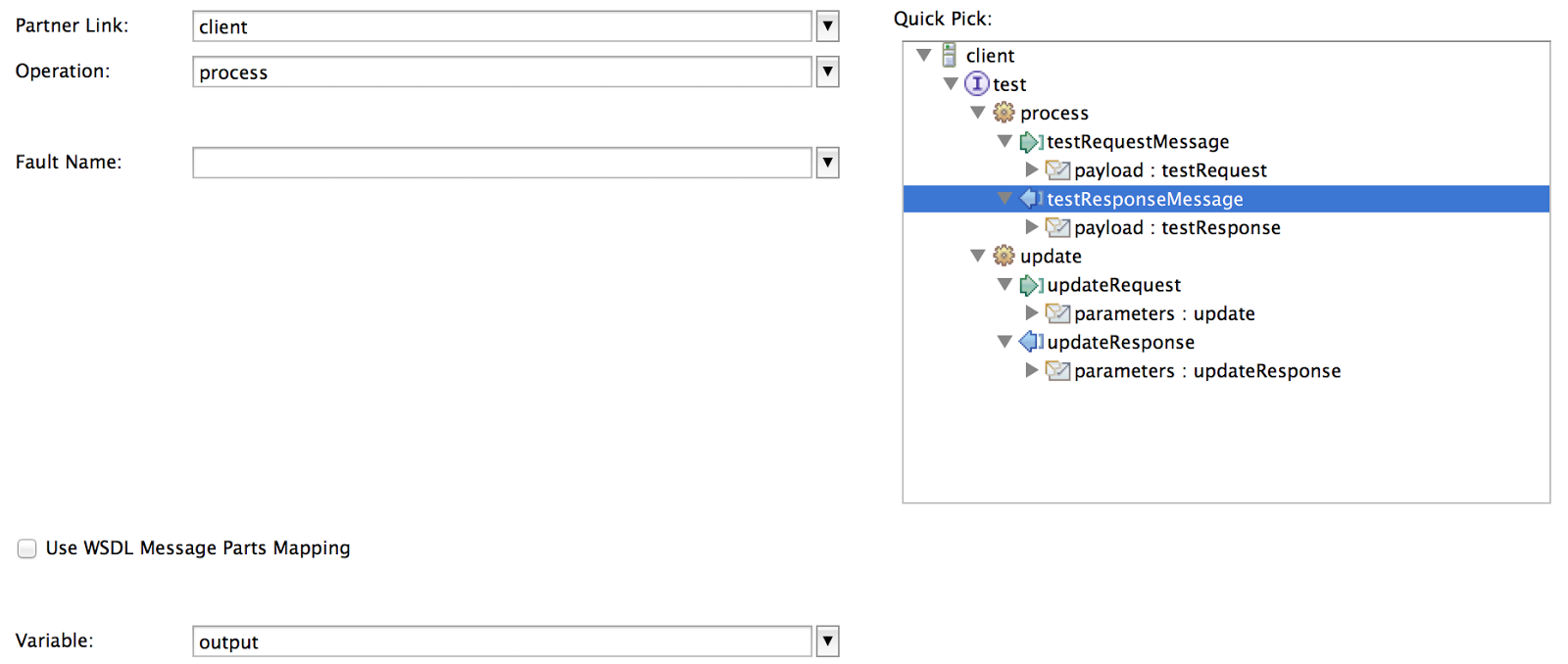This screenshot has width=1568, height=664.
Task: Click the test port type interface icon
Action: pos(976,84)
